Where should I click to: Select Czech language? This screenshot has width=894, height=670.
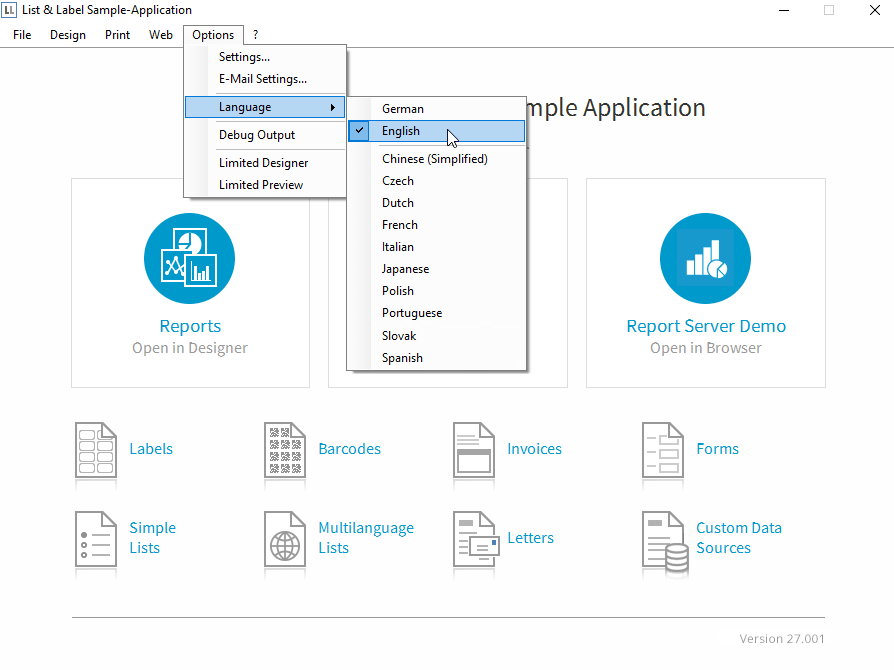(x=436, y=181)
